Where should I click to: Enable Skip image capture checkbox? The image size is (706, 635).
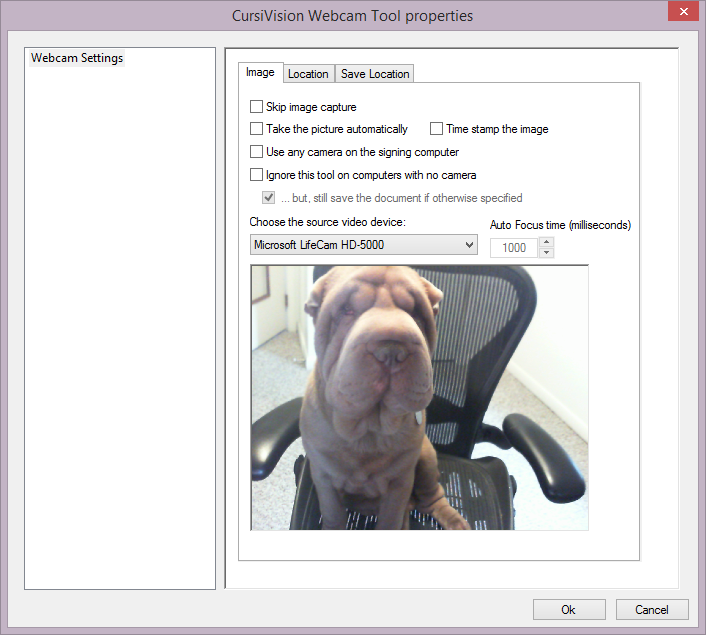257,106
